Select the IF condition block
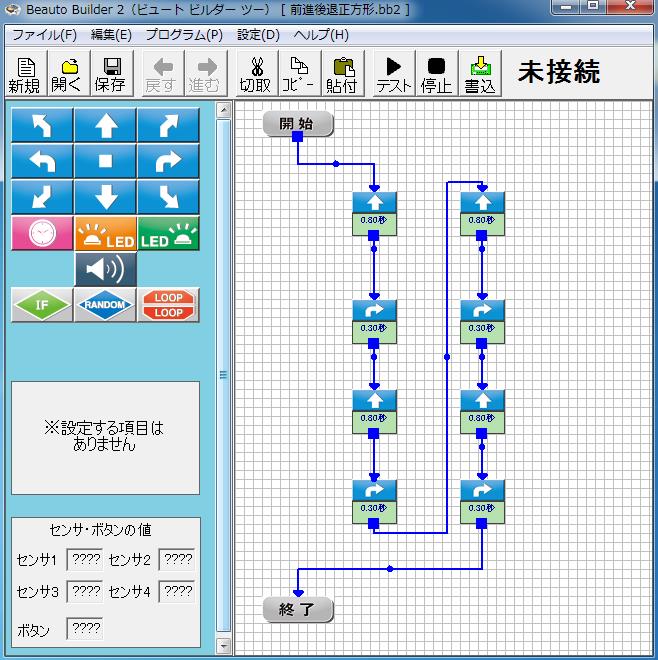This screenshot has width=658, height=660. (x=42, y=305)
